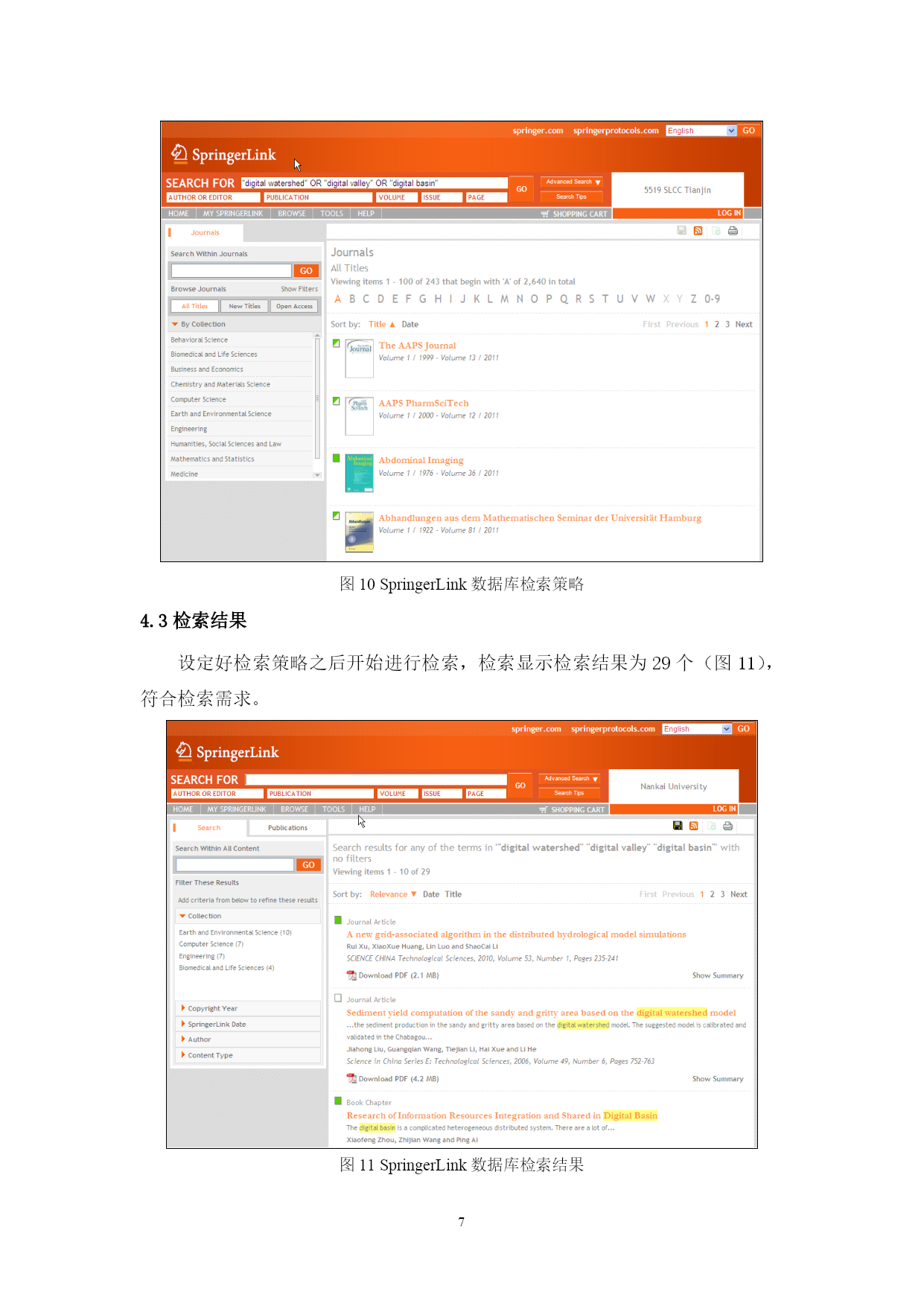
Task: Open the Sediment yield computation article title
Action: (541, 1013)
